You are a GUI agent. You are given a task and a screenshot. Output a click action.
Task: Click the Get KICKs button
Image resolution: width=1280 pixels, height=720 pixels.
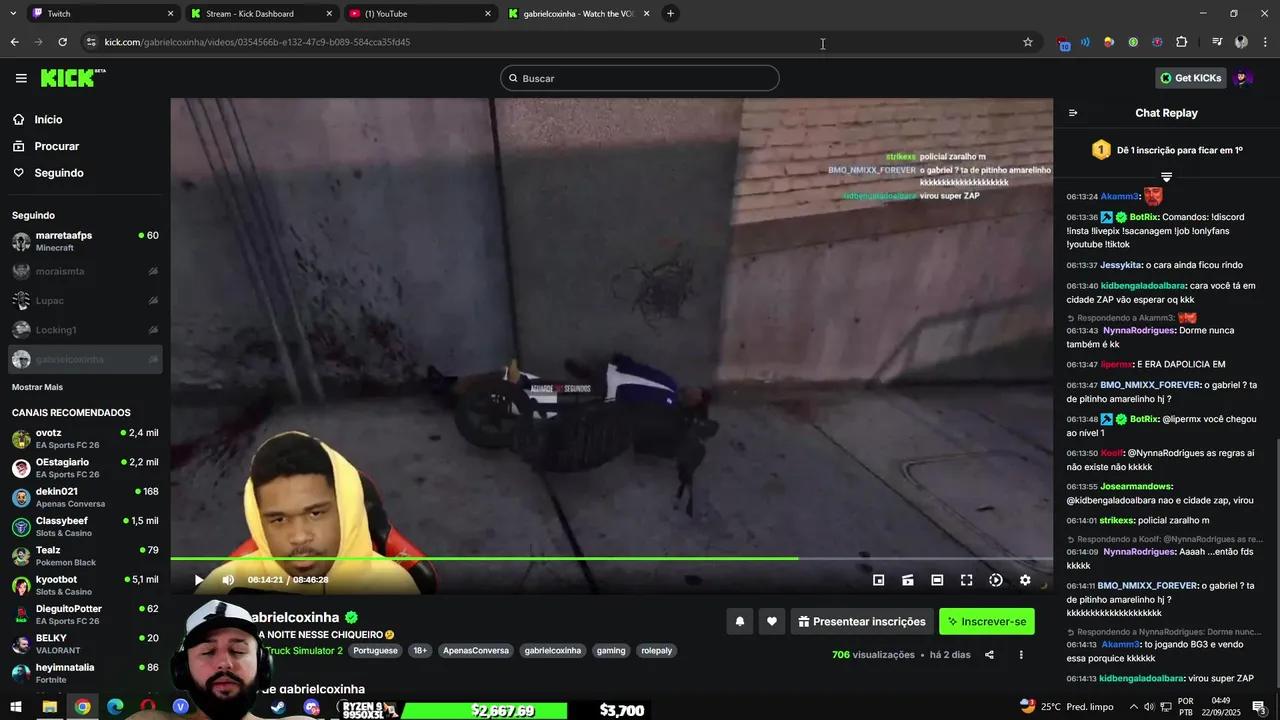pyautogui.click(x=1190, y=78)
